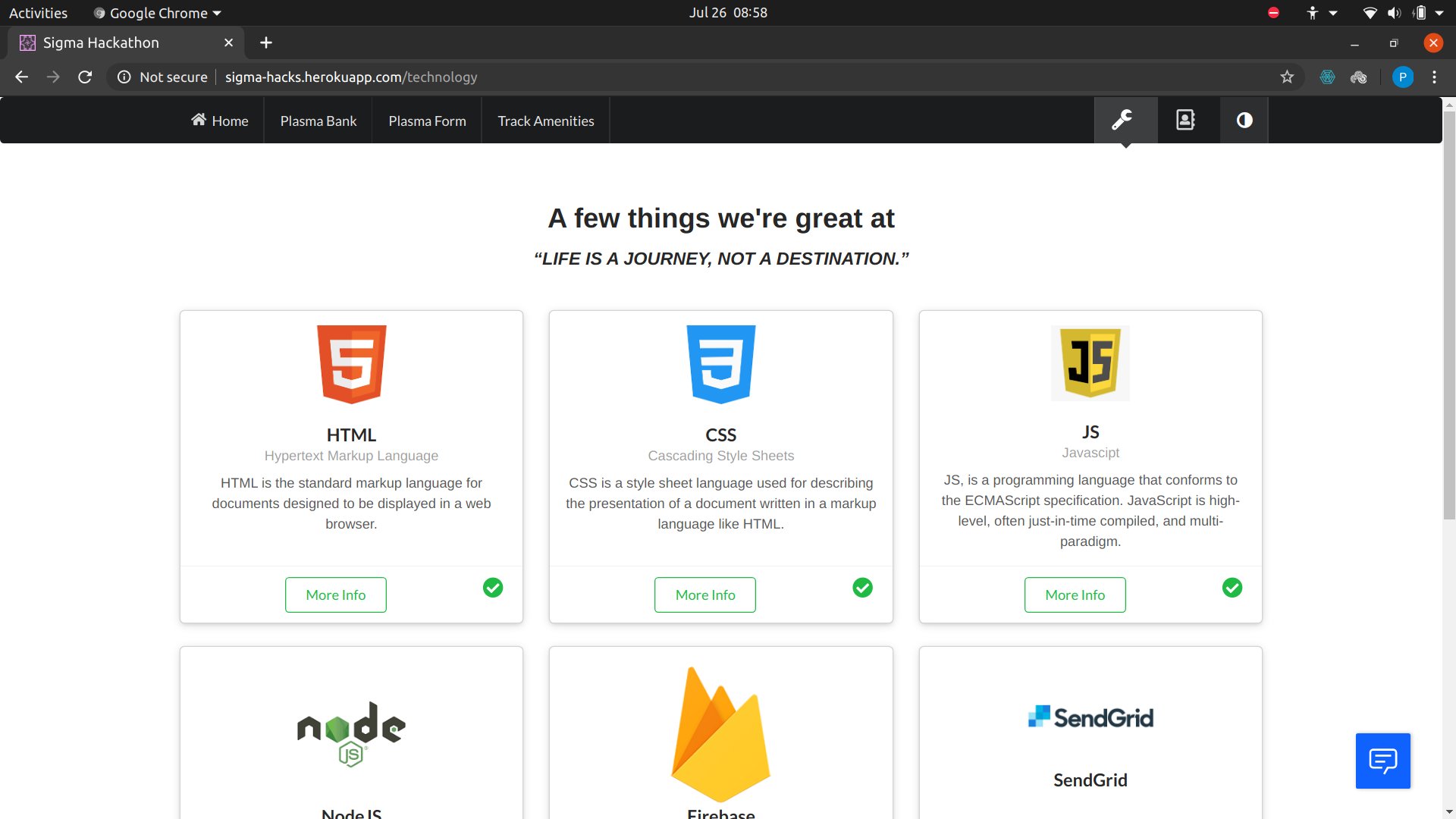1456x819 pixels.
Task: Click the contact book navbar icon
Action: [1185, 120]
